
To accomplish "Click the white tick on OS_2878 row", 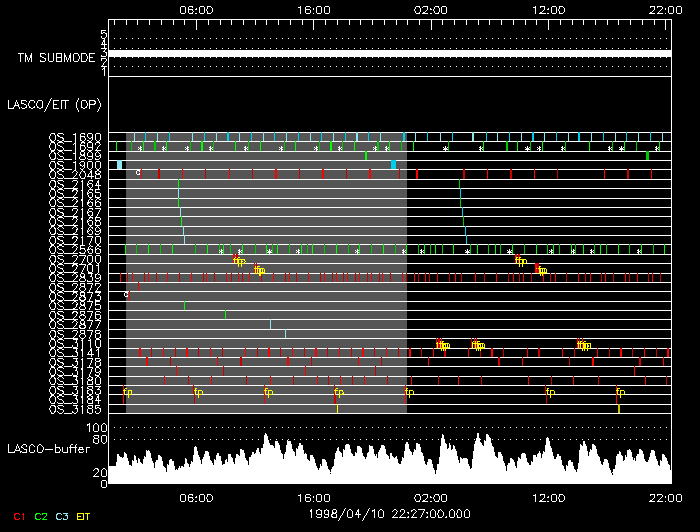I will pos(285,333).
